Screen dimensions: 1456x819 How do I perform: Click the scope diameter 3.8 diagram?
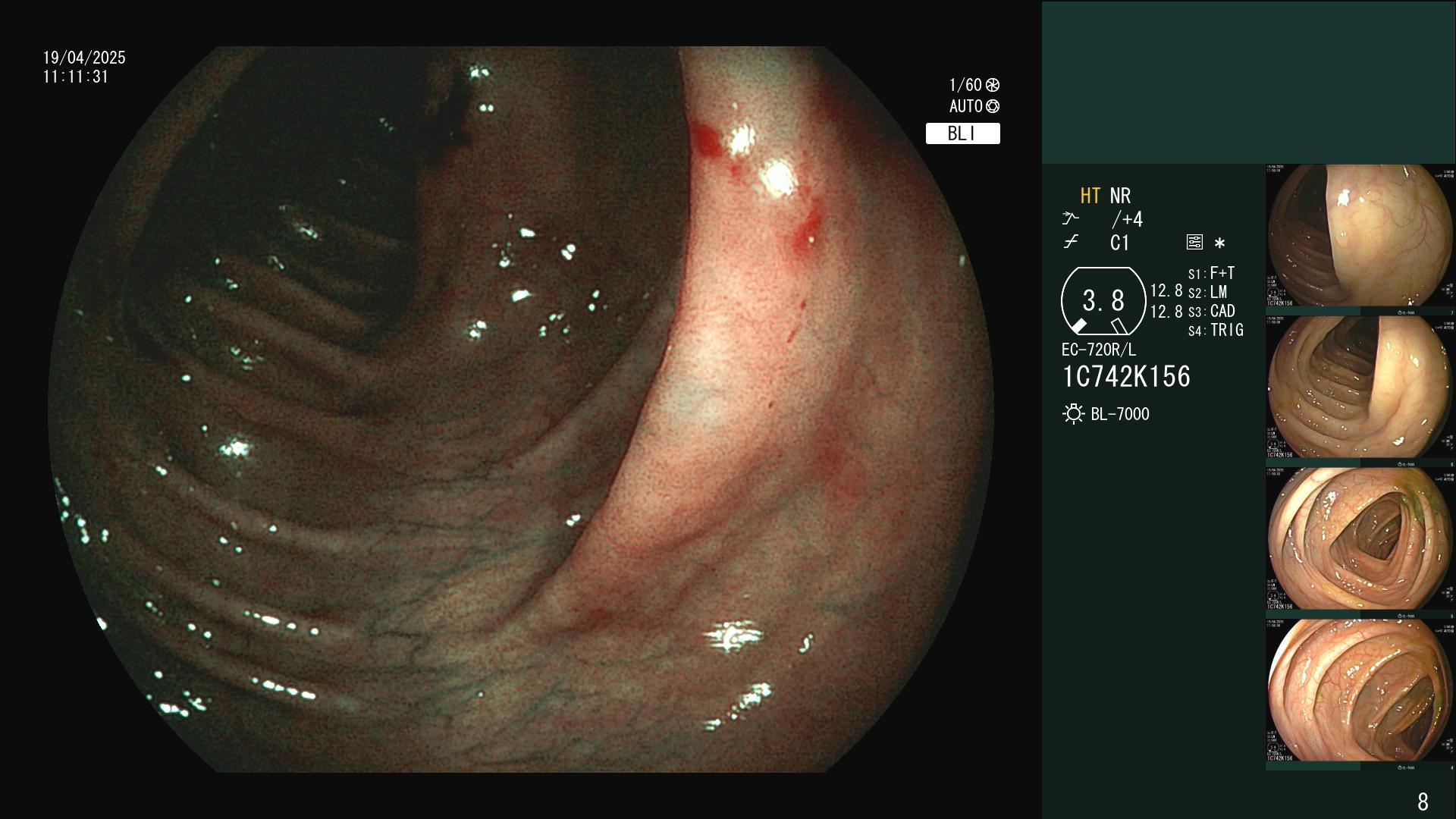1103,301
